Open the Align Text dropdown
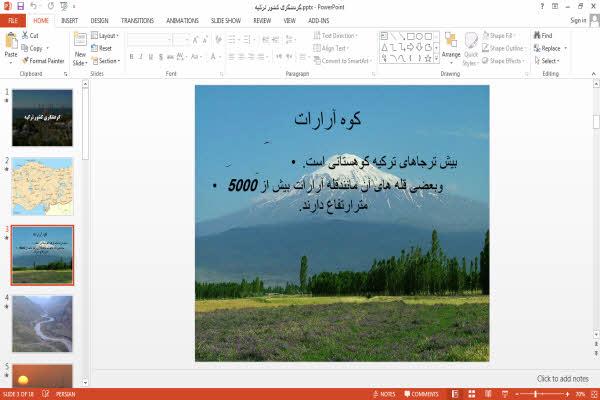Viewport: 600px width, 400px height. [x=331, y=48]
